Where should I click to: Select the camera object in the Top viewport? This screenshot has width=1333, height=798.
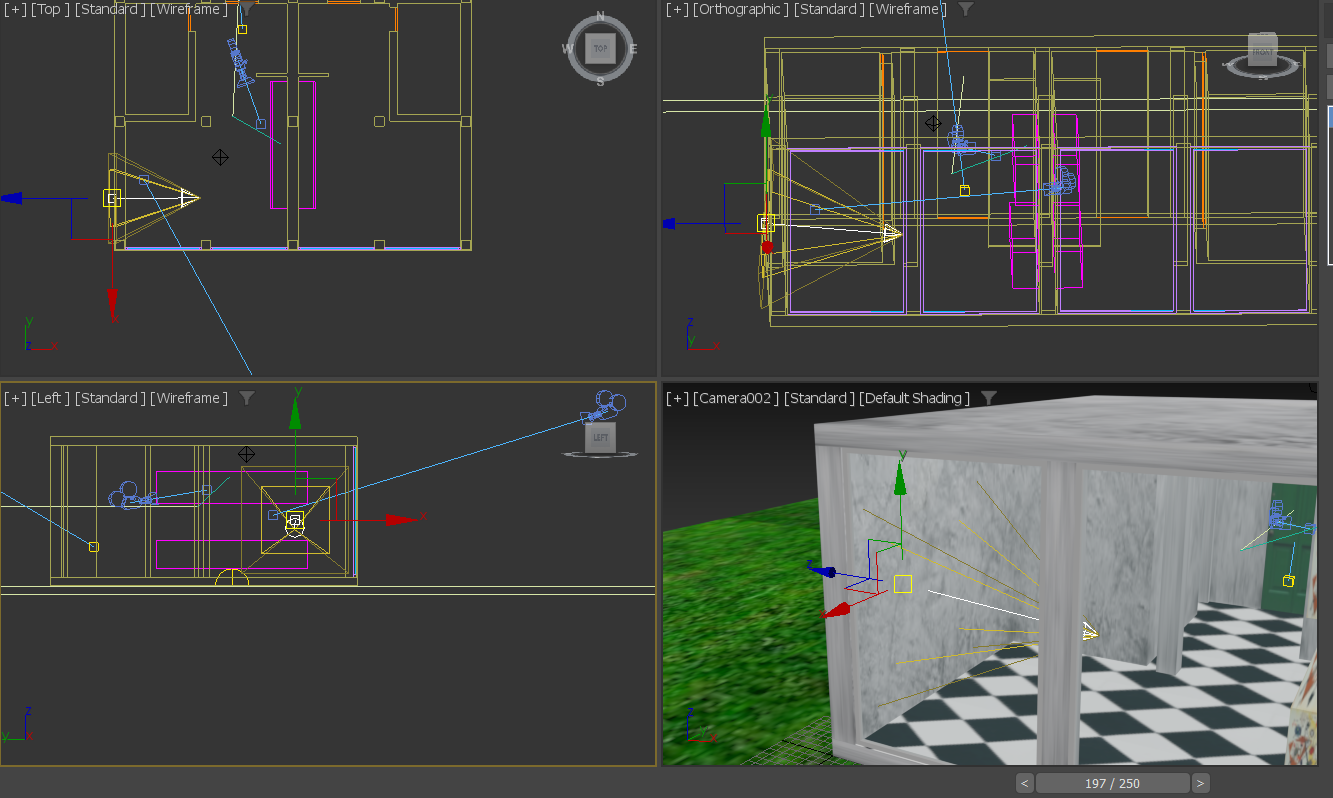tap(241, 62)
